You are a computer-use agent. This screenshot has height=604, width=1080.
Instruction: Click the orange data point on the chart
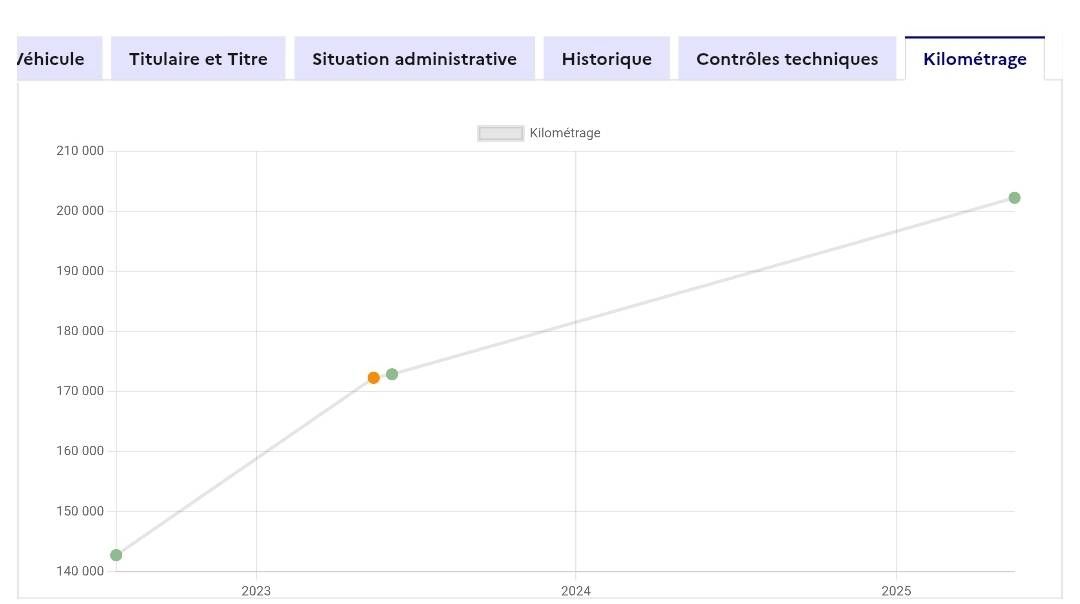(x=373, y=378)
